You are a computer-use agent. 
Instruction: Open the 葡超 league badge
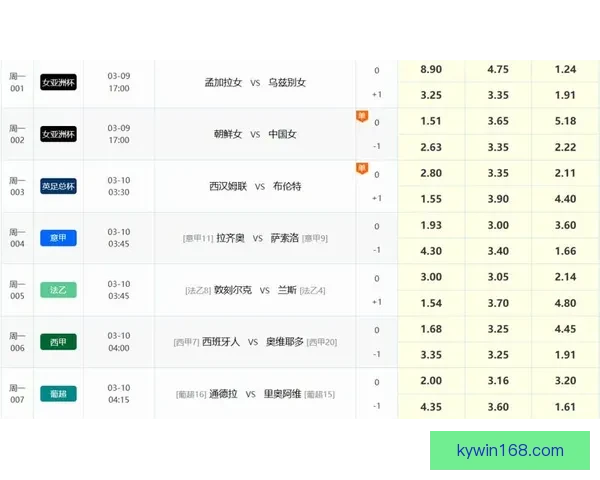pos(58,394)
